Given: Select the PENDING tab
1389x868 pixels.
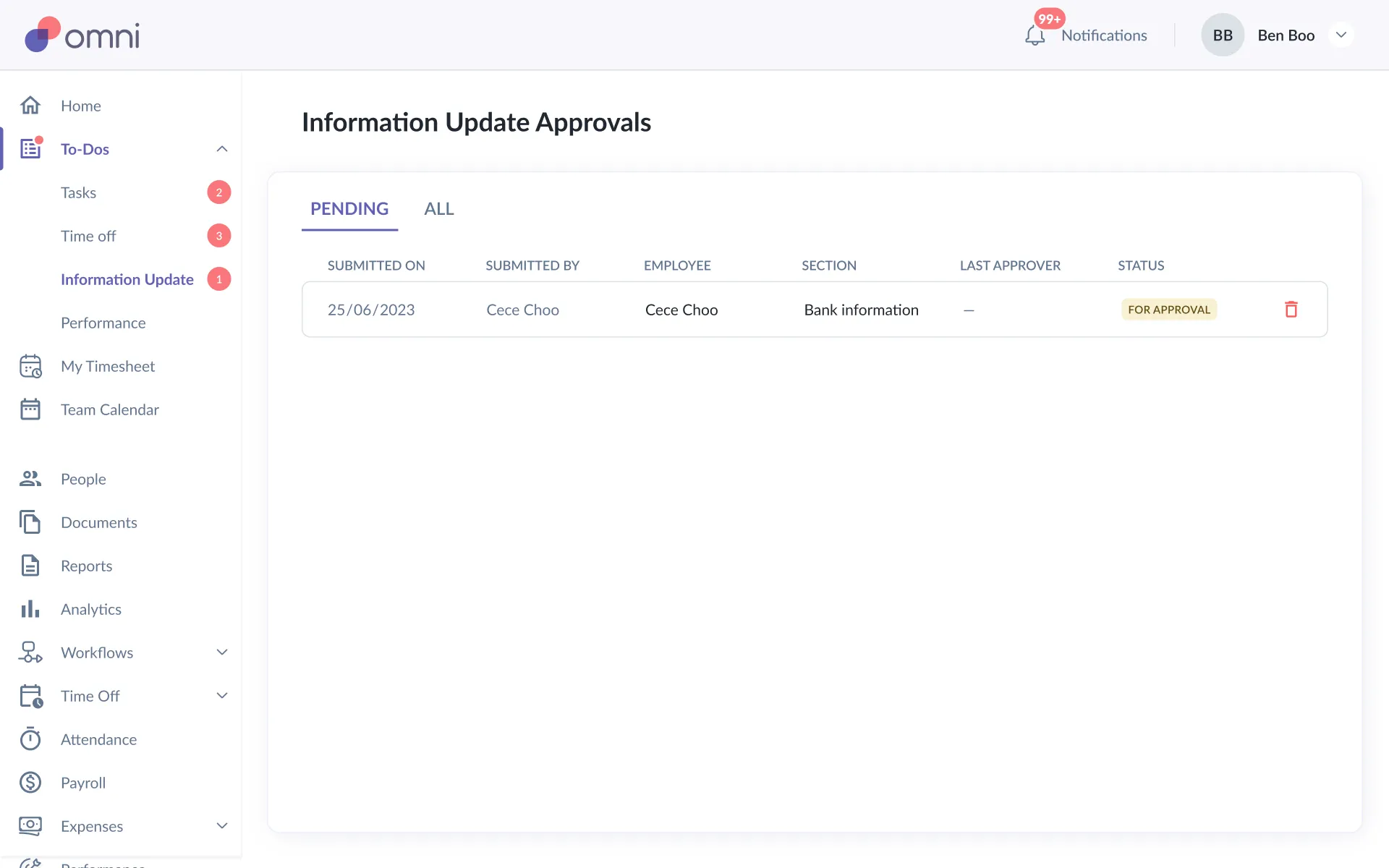Looking at the screenshot, I should coord(349,209).
